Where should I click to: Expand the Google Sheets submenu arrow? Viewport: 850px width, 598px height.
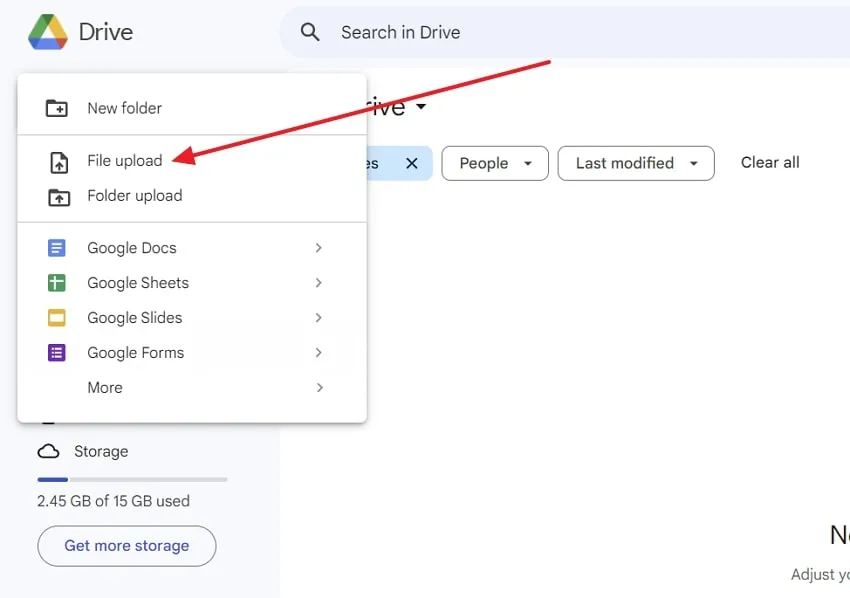319,282
